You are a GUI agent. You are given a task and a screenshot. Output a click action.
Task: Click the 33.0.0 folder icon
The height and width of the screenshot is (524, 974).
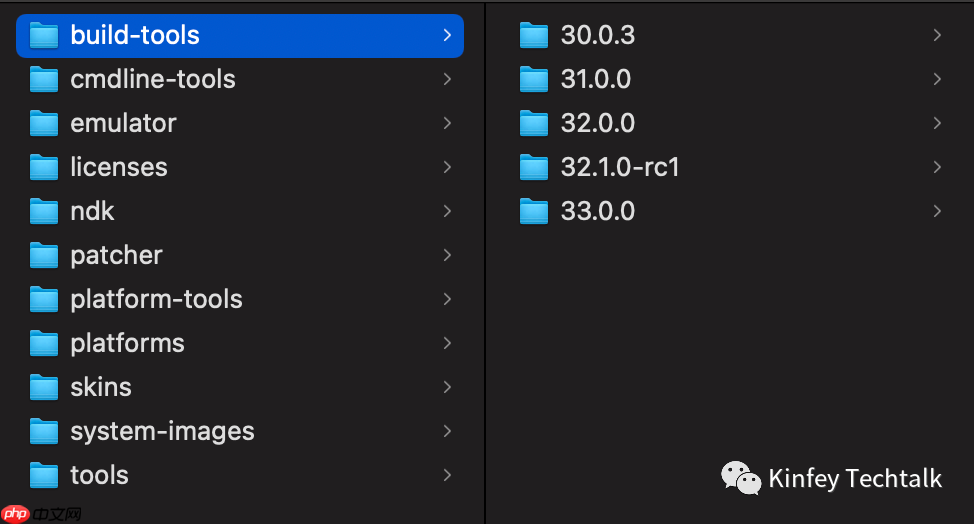pyautogui.click(x=535, y=212)
